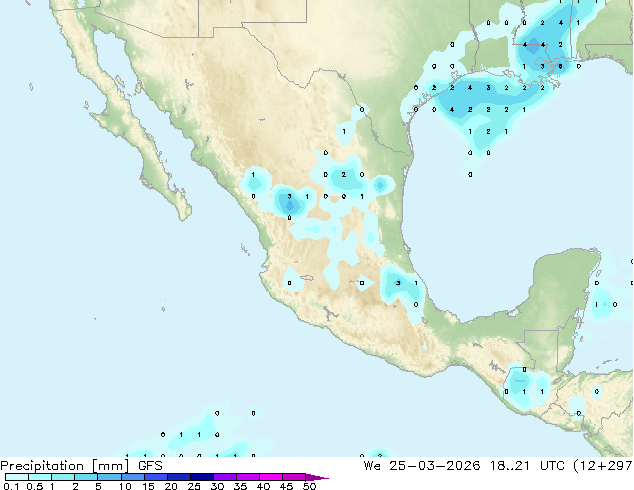Click the 0.1–0.5 mm legend color swatch
634x490 pixels.
pyautogui.click(x=17, y=477)
